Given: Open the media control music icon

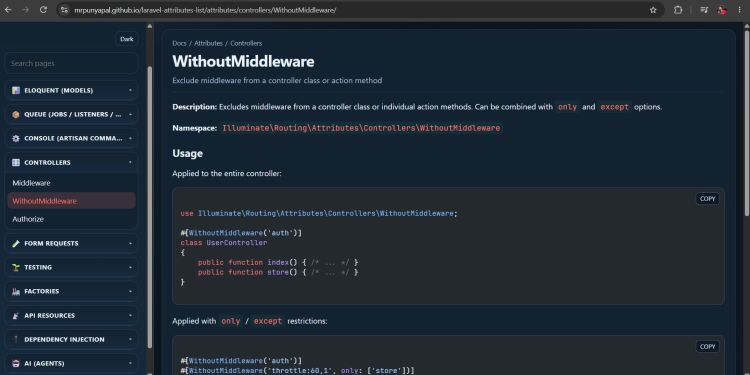Looking at the screenshot, I should point(704,10).
